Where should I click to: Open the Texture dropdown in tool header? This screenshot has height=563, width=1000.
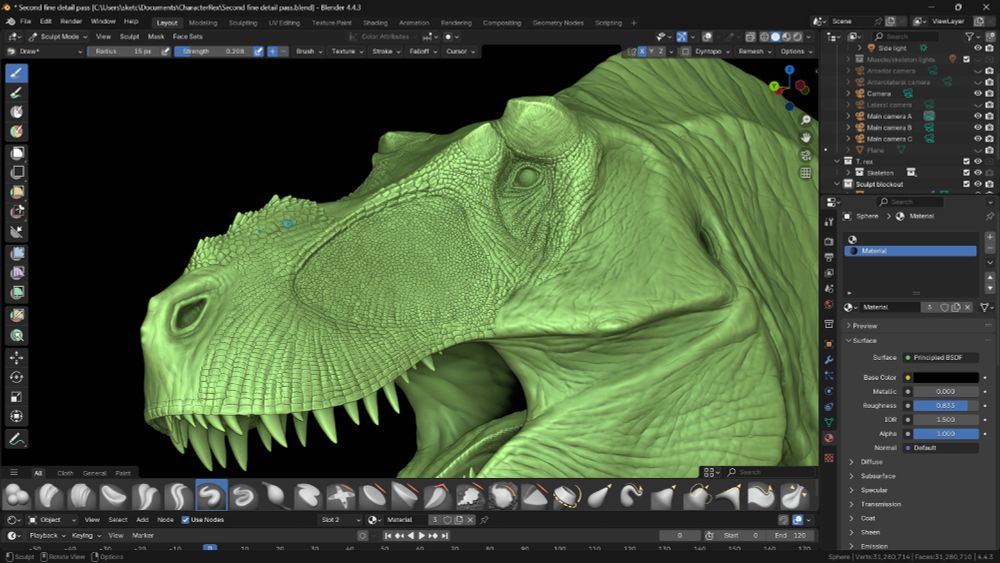click(347, 51)
